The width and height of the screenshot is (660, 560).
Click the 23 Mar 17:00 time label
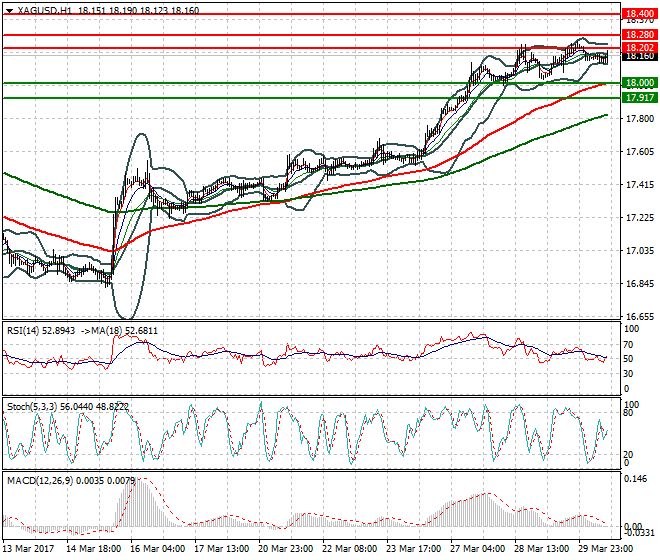[413, 549]
